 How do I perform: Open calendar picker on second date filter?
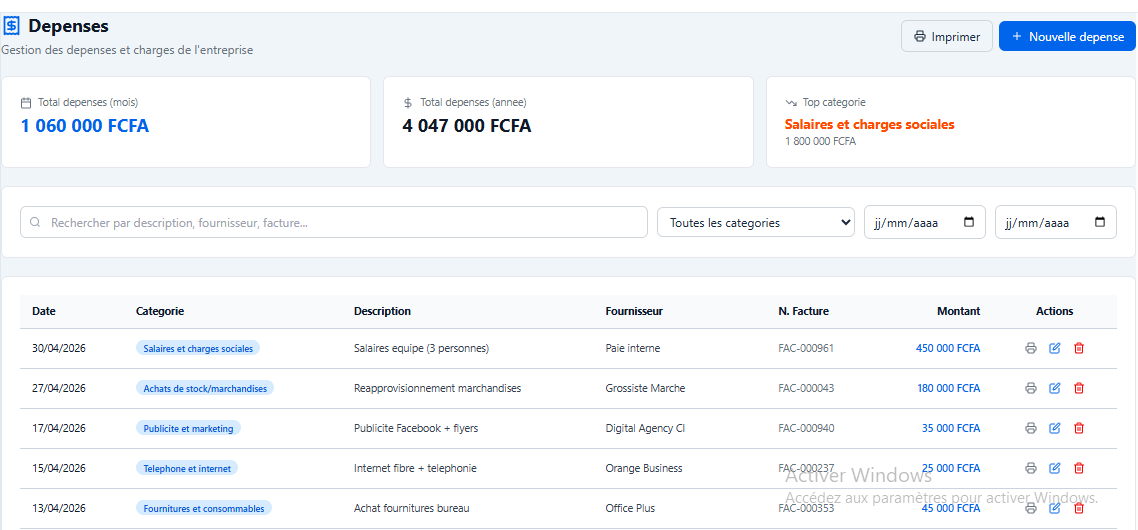point(1100,223)
